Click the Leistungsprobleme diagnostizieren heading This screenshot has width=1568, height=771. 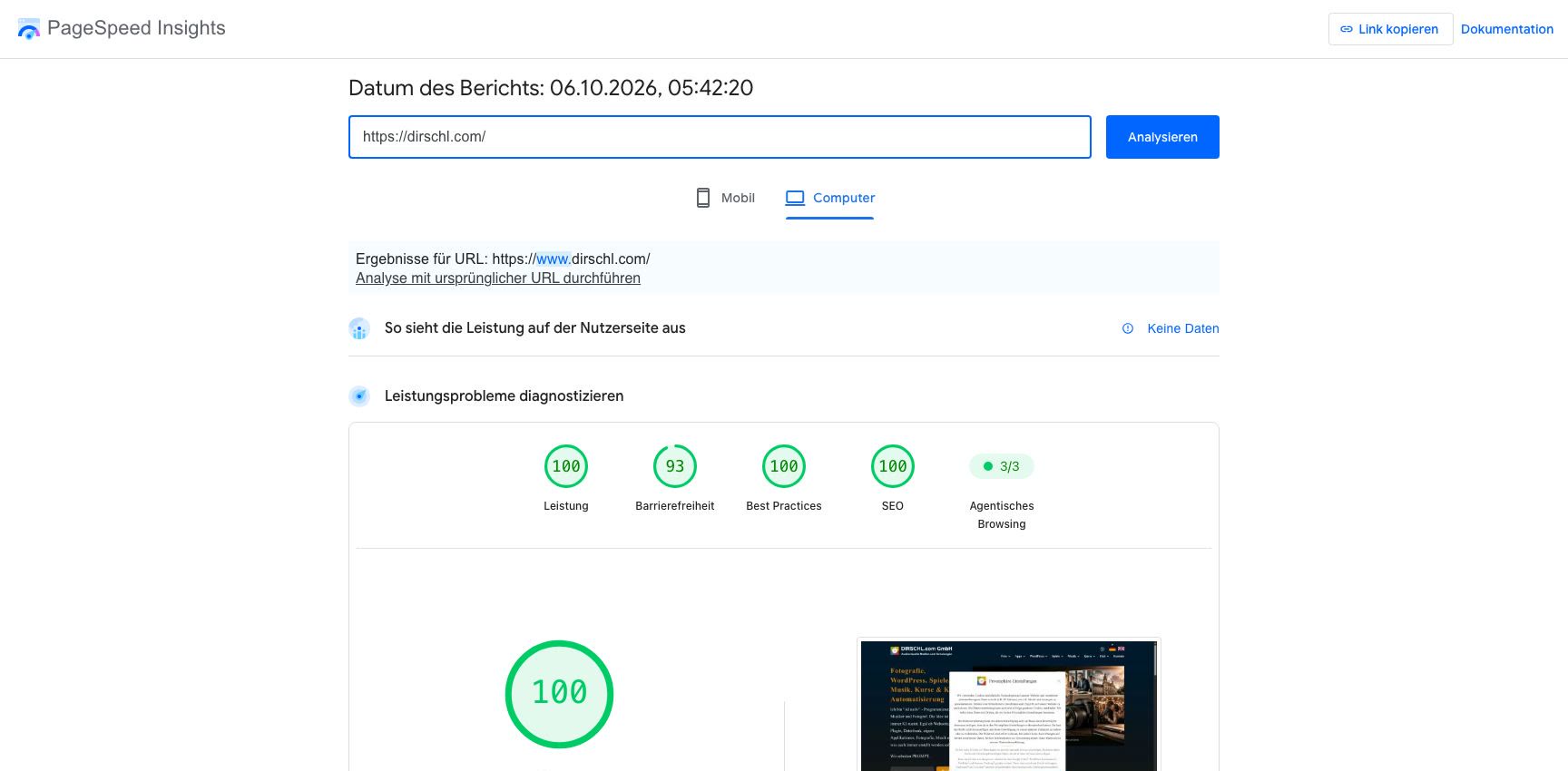tap(504, 396)
